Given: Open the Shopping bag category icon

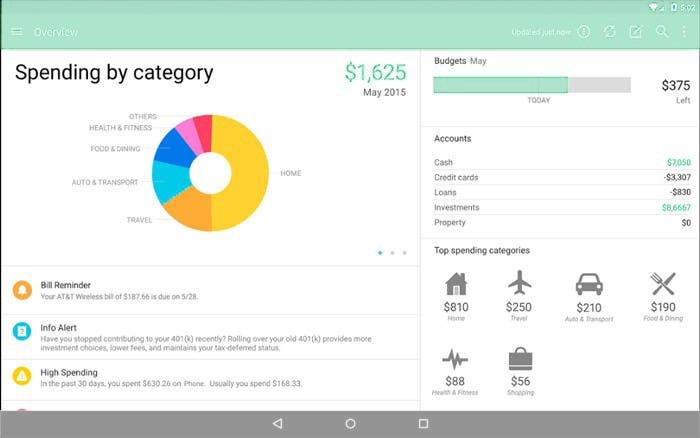Looking at the screenshot, I should pos(520,359).
